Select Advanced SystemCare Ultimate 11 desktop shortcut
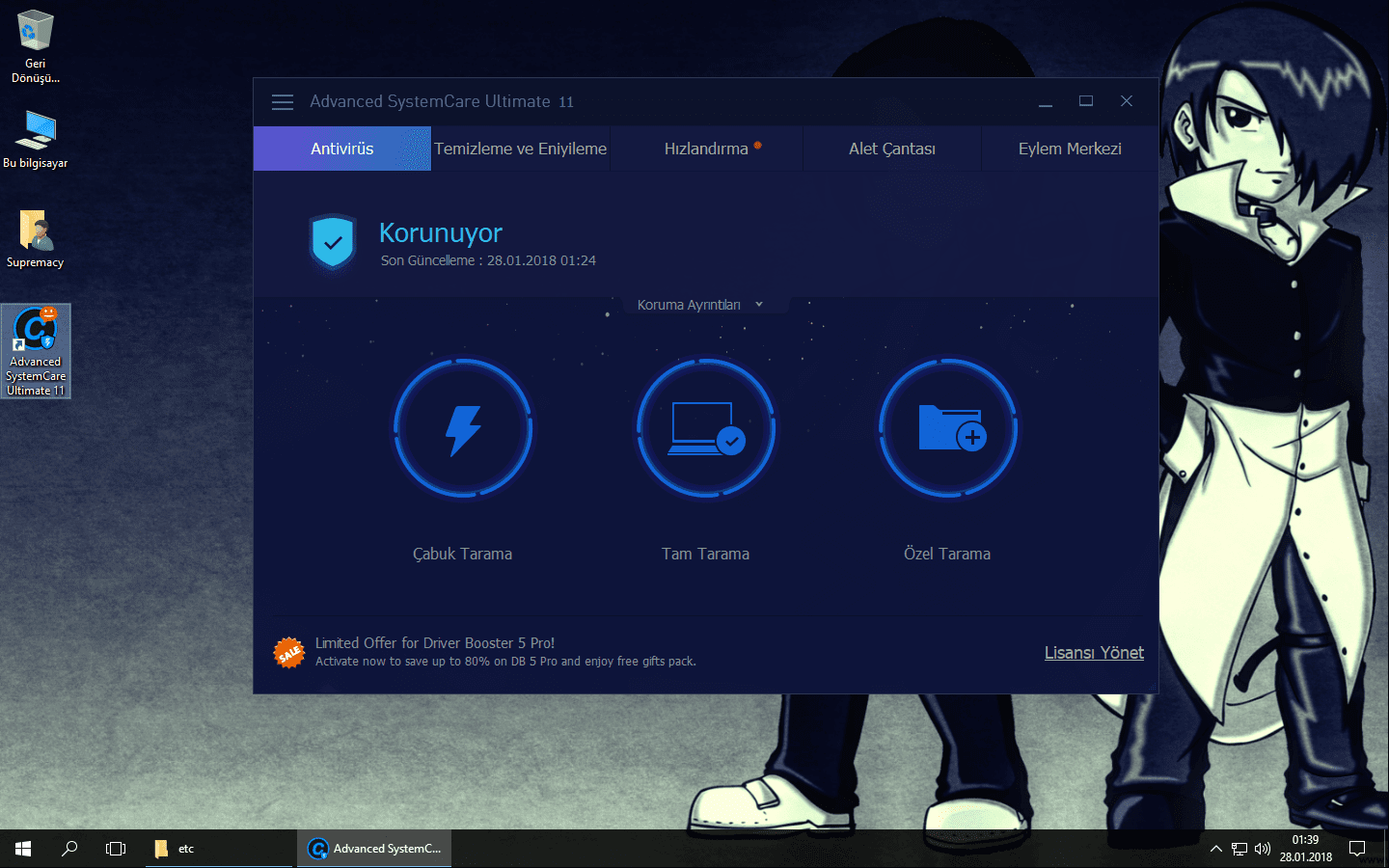 (x=36, y=351)
